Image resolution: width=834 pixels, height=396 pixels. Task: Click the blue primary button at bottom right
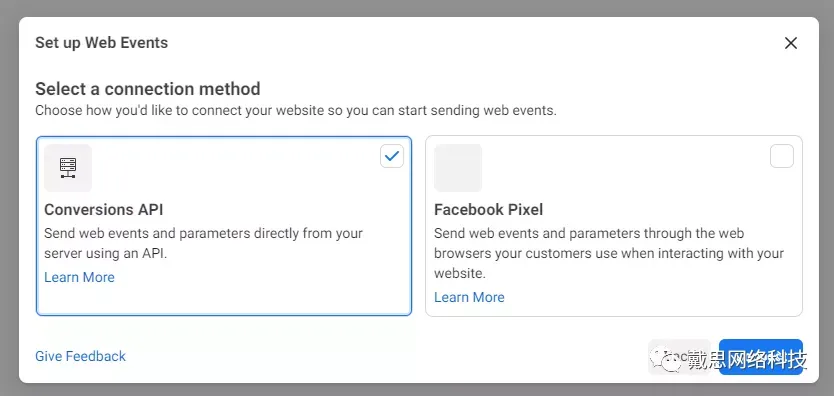(x=761, y=357)
